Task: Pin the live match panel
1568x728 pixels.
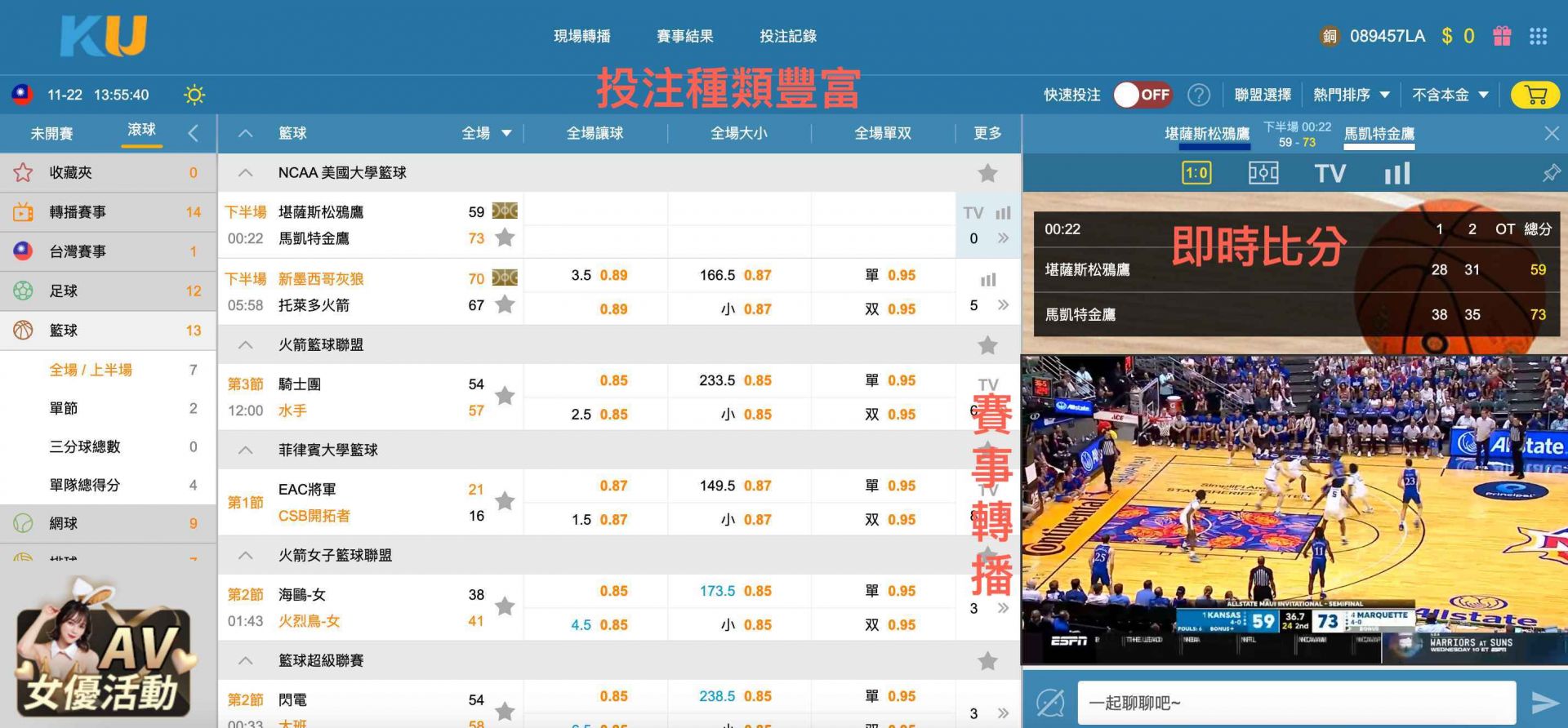Action: pyautogui.click(x=1550, y=173)
